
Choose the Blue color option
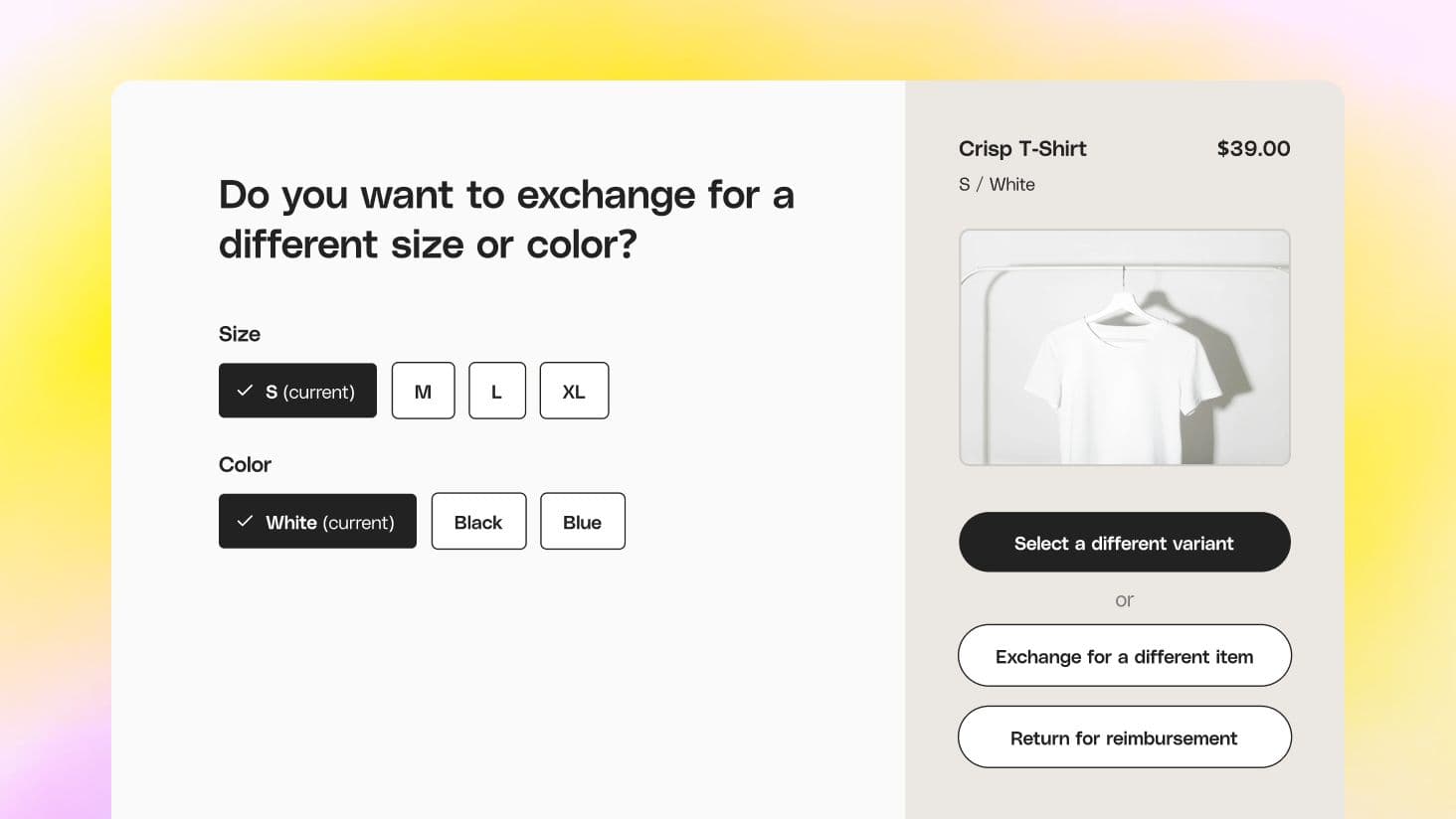582,522
